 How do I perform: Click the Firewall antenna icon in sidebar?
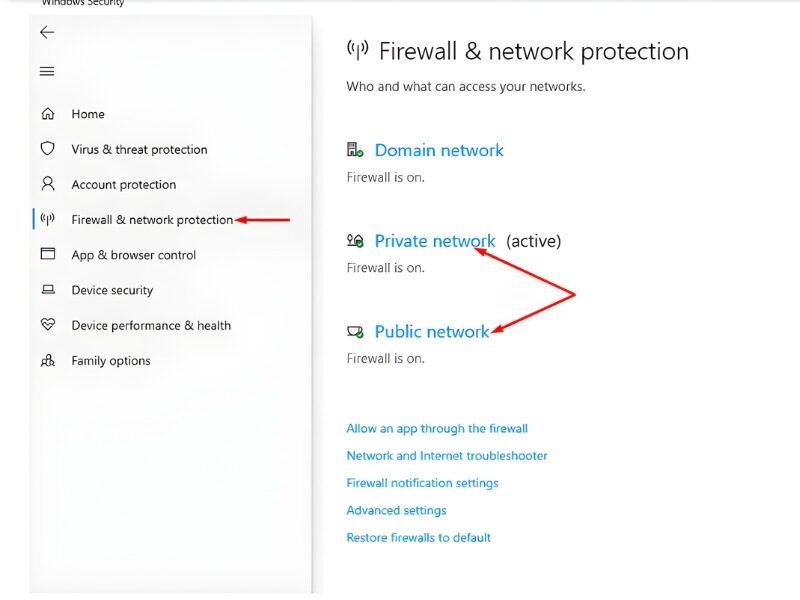pyautogui.click(x=47, y=220)
